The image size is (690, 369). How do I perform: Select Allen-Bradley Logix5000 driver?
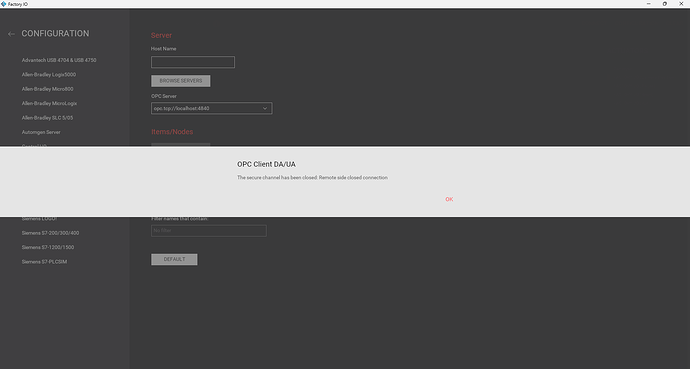(49, 75)
